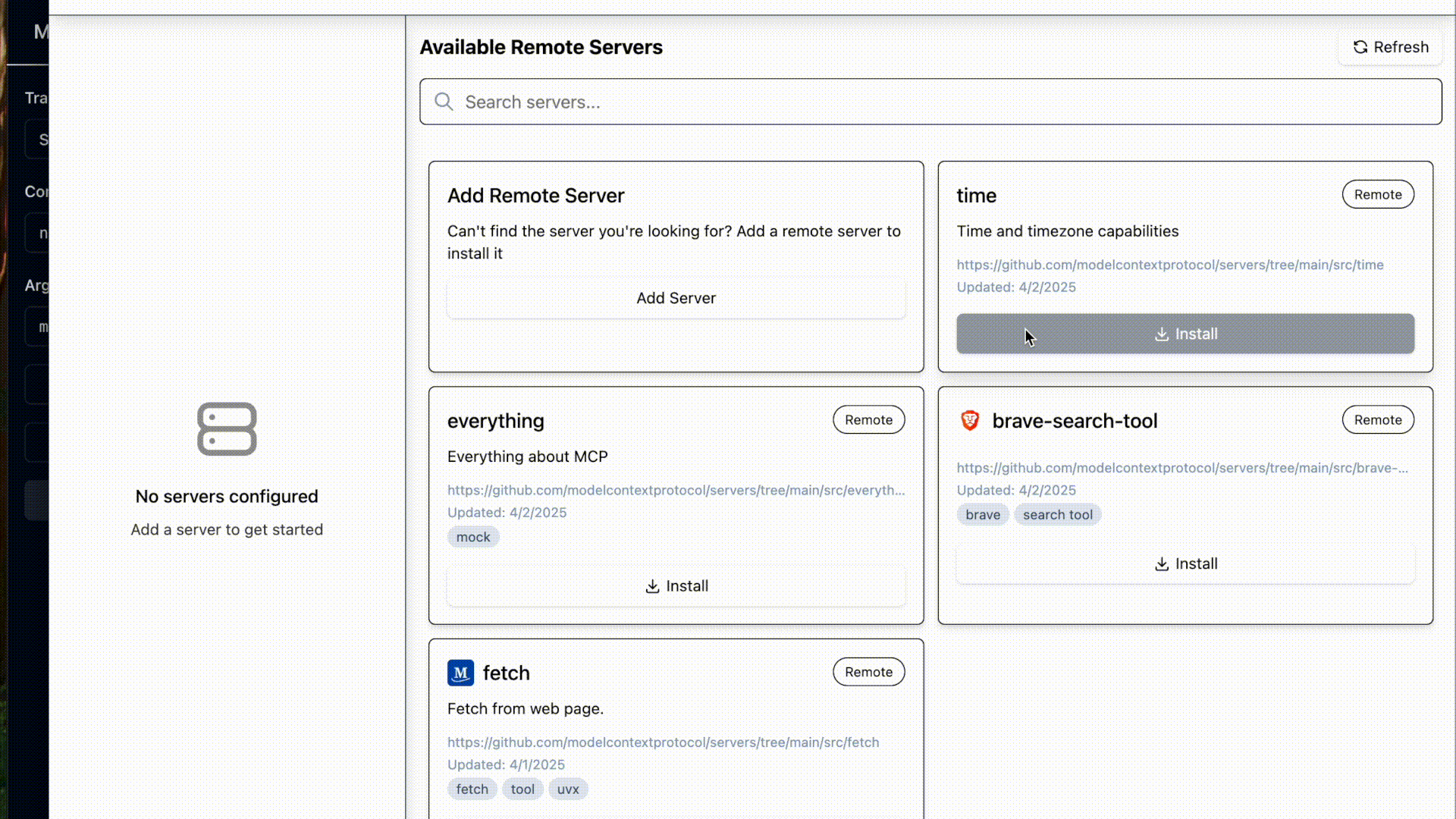Viewport: 1456px width, 819px height.
Task: Click Fetch from web page description
Action: 525,709
